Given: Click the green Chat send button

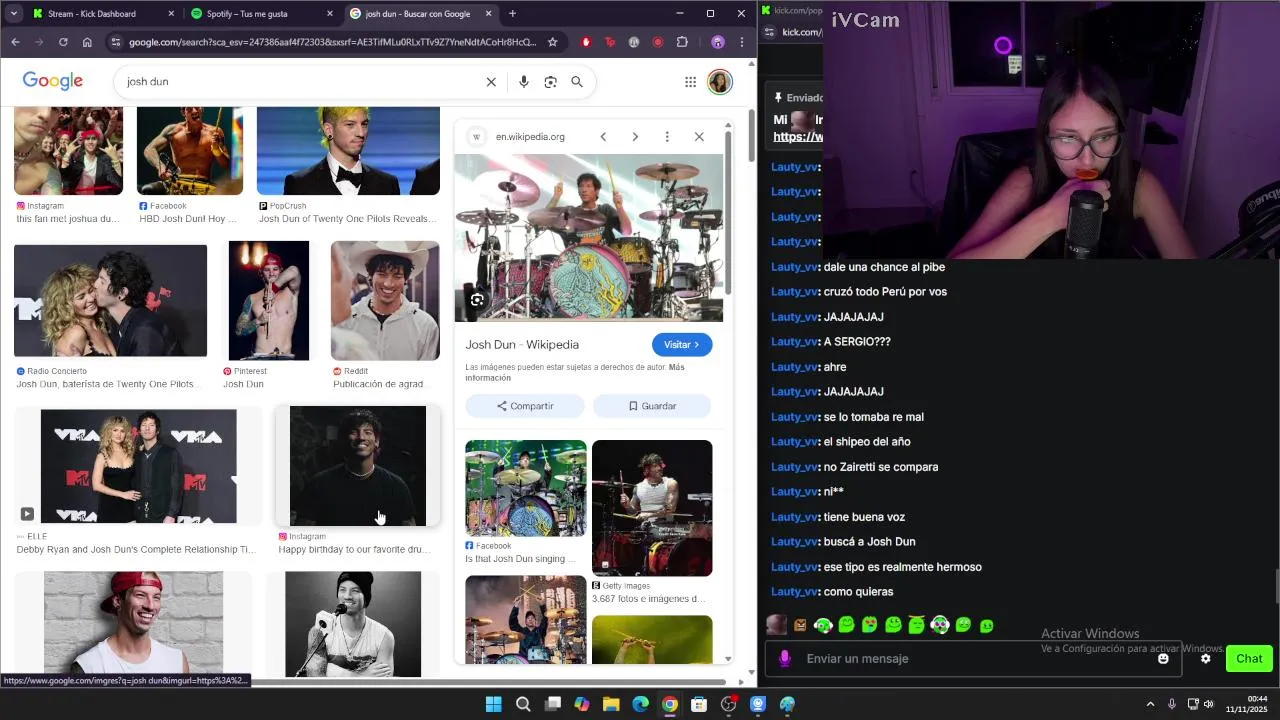Looking at the screenshot, I should pos(1249,659).
